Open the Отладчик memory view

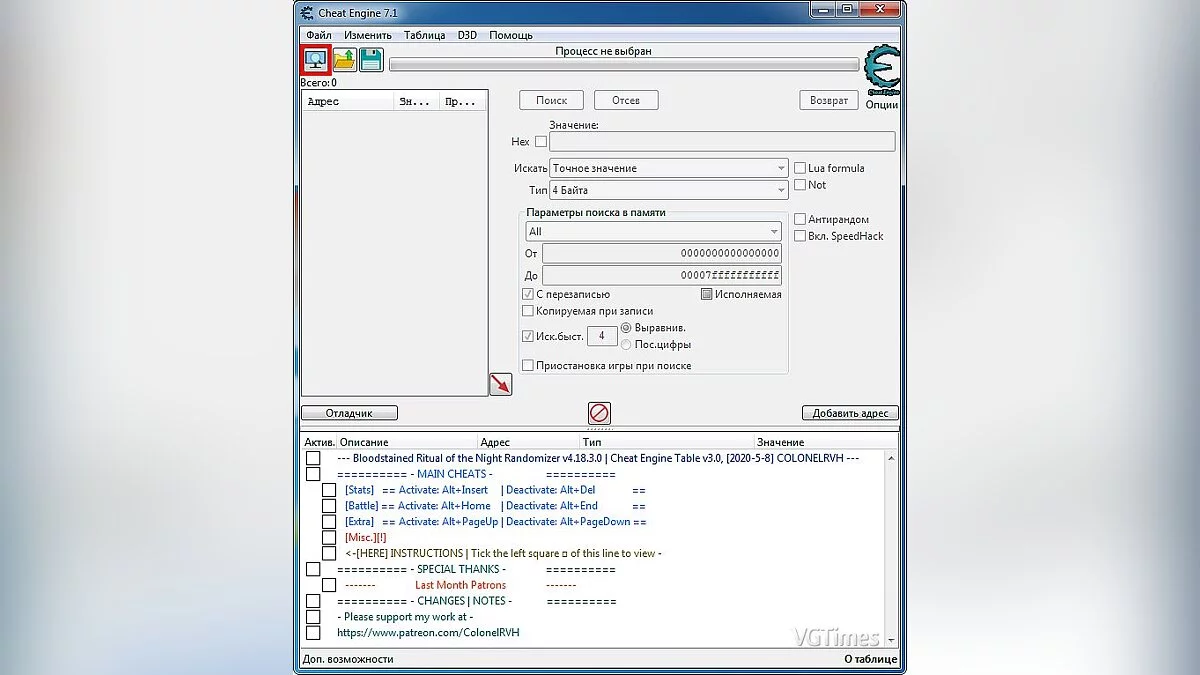(349, 413)
